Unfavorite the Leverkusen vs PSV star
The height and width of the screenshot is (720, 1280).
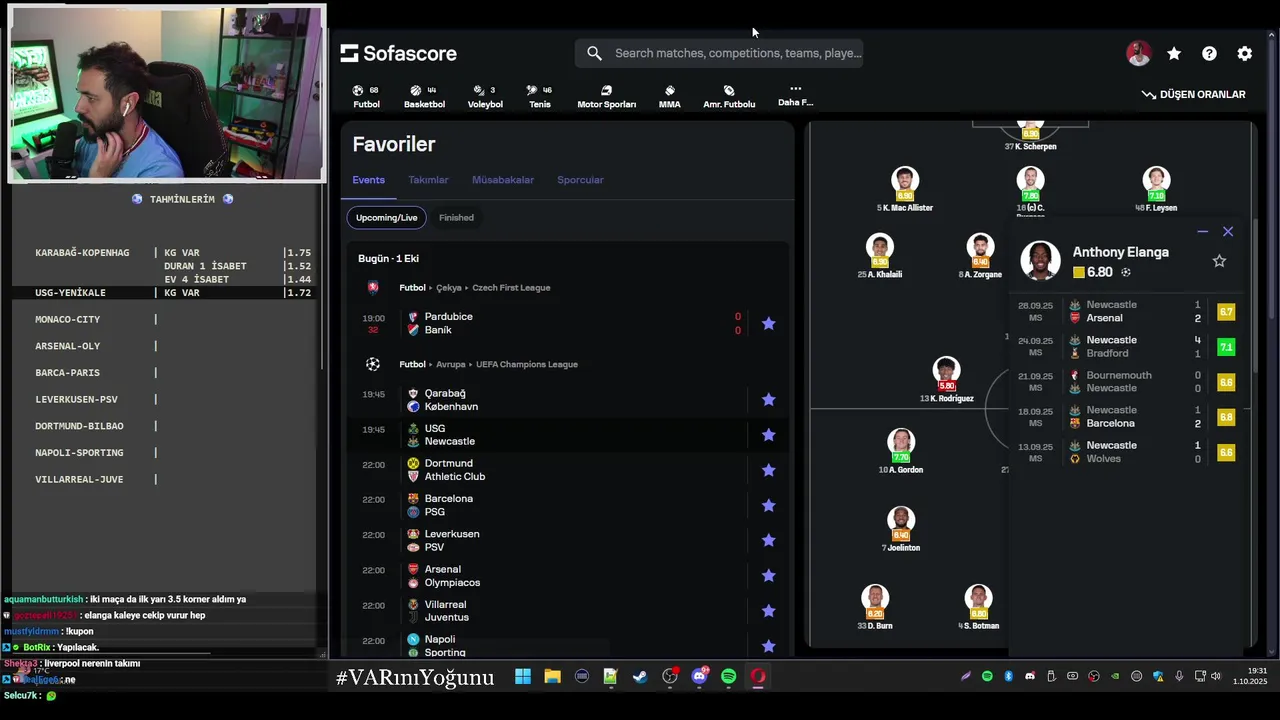tap(768, 540)
